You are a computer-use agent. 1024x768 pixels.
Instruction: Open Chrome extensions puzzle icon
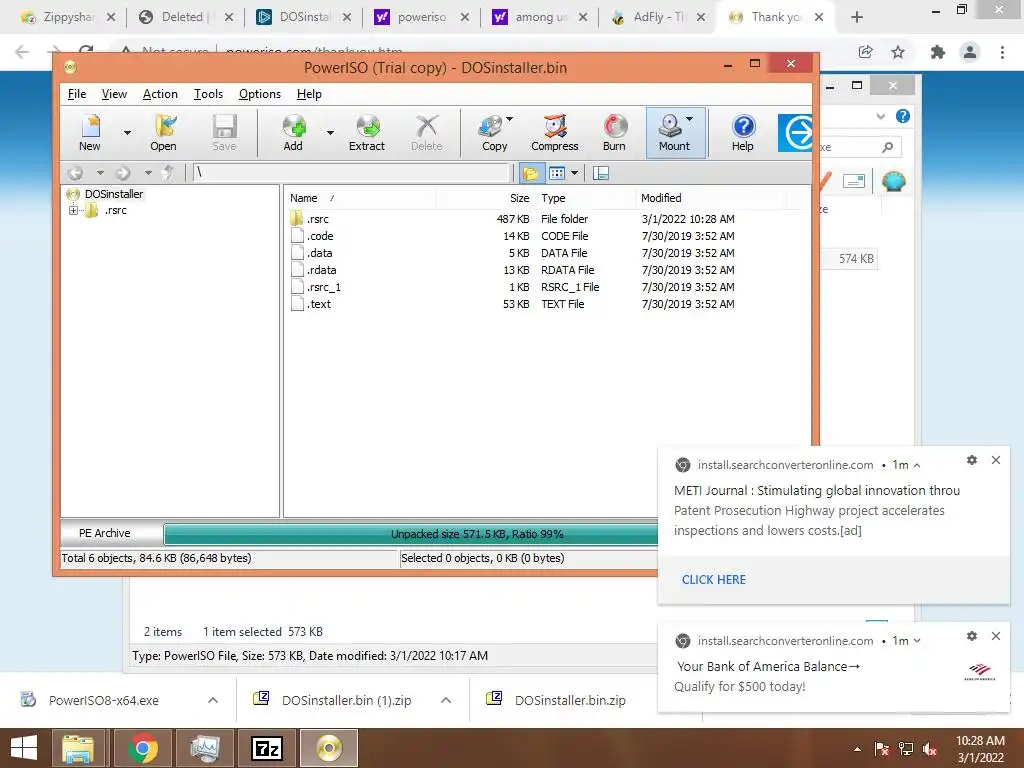pos(938,52)
